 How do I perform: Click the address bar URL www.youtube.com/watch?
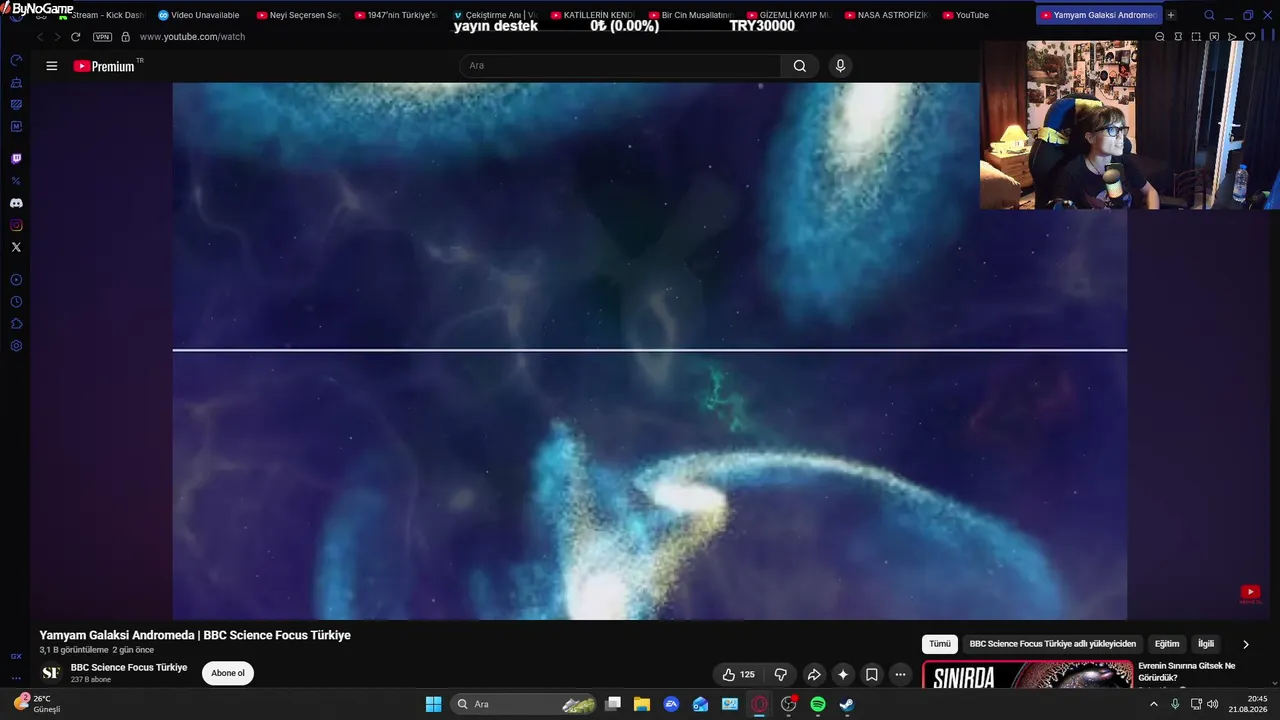192,37
